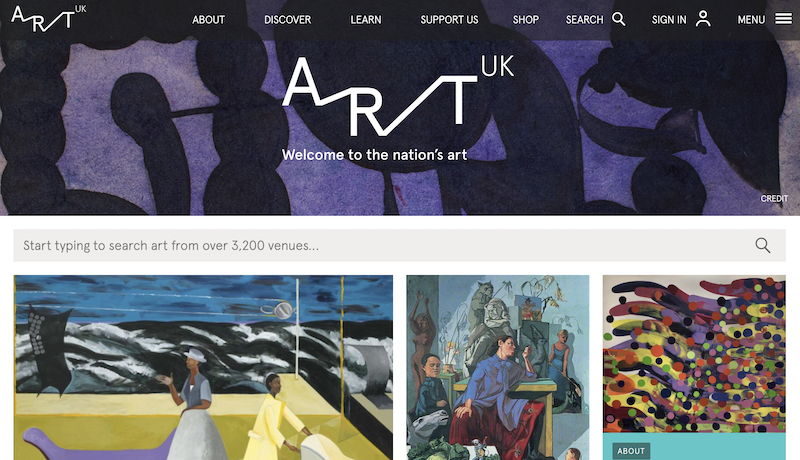Open the seated woman in blue painting
Viewport: 800px width, 460px height.
pos(497,368)
